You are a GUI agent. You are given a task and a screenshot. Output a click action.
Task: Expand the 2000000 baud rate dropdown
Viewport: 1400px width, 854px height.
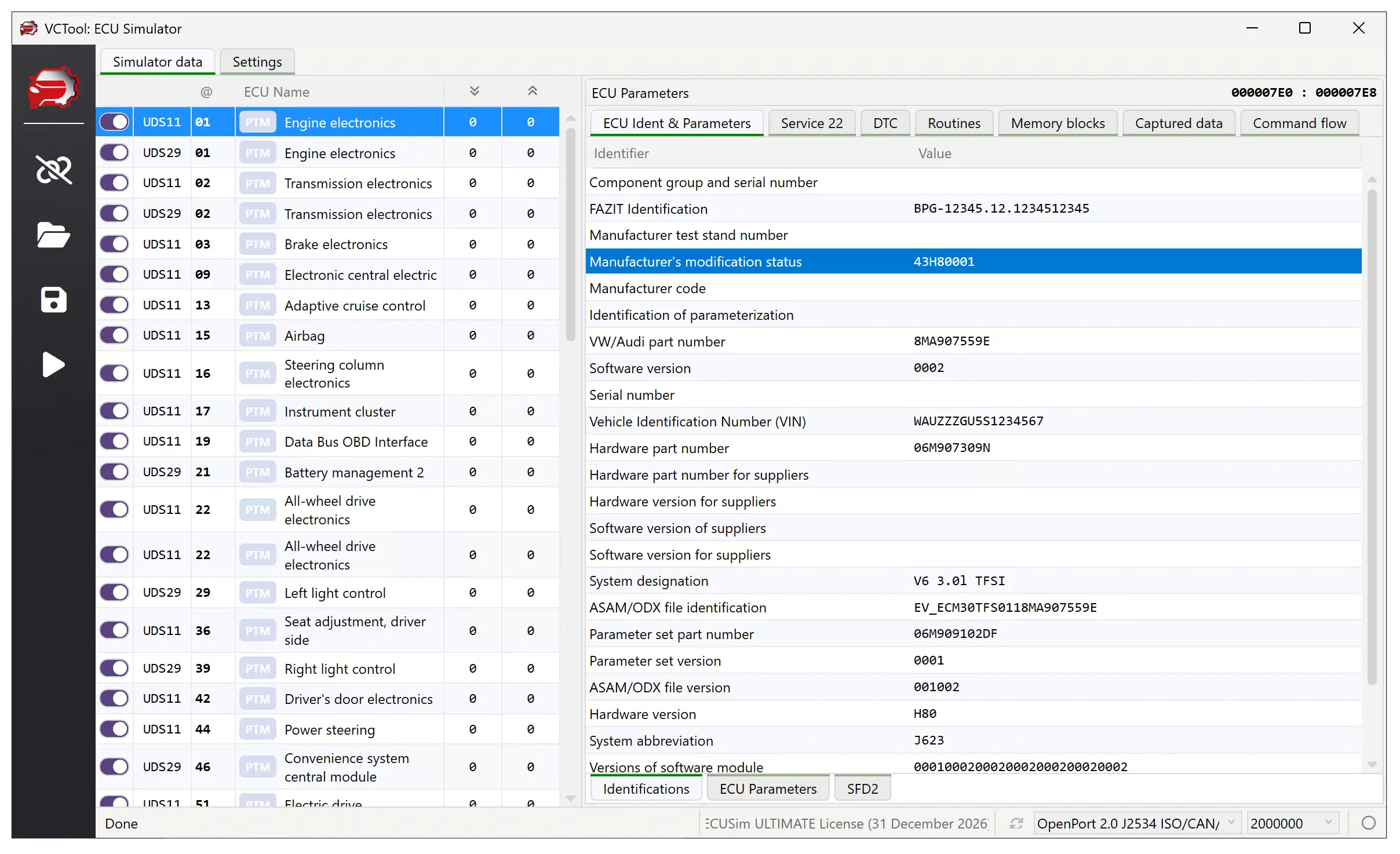(x=1291, y=823)
